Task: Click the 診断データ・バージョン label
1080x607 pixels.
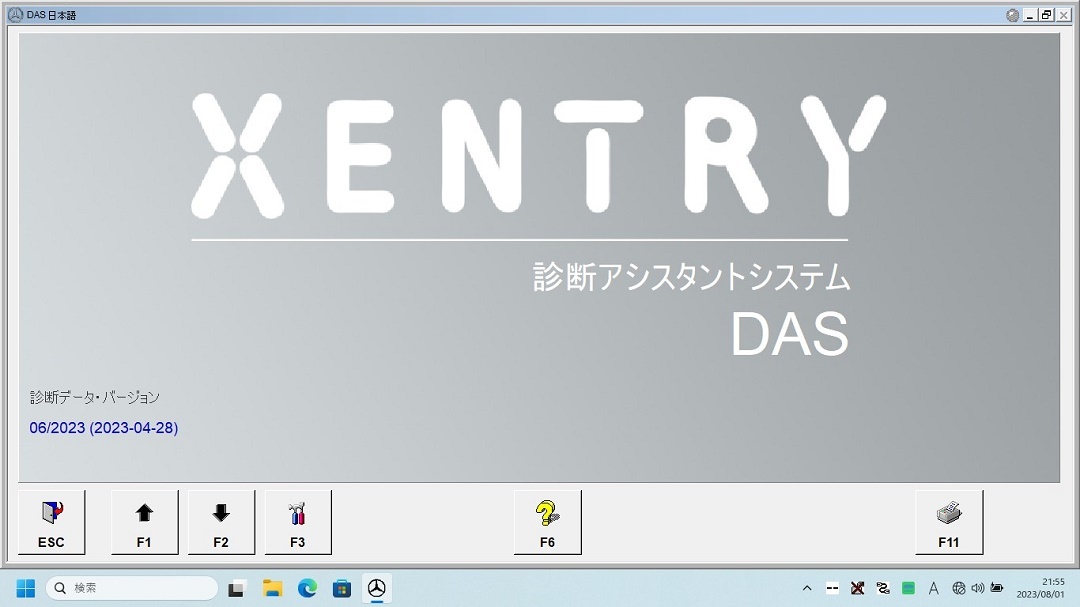Action: pyautogui.click(x=95, y=398)
